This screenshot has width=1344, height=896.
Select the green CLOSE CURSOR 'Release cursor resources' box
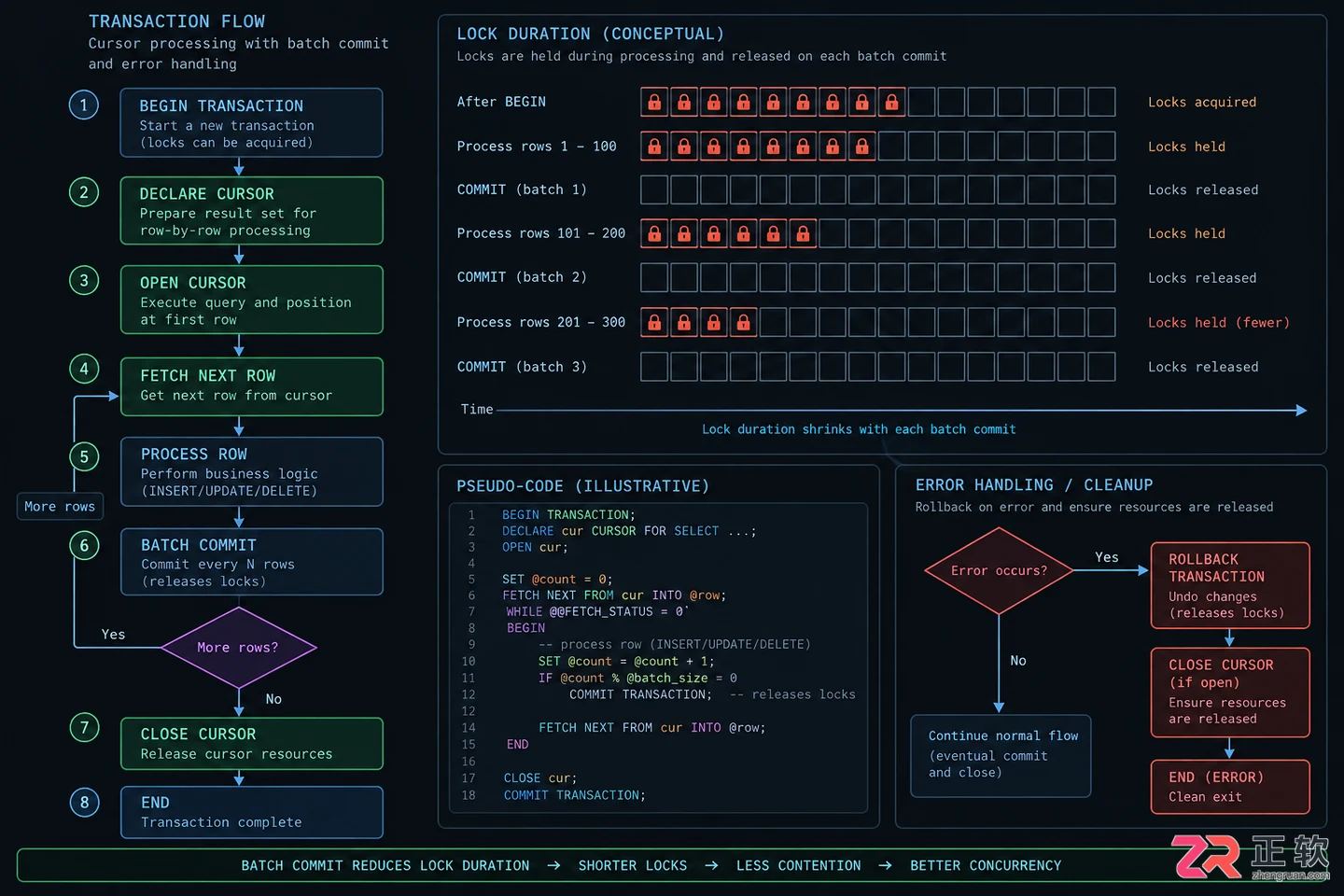[252, 743]
